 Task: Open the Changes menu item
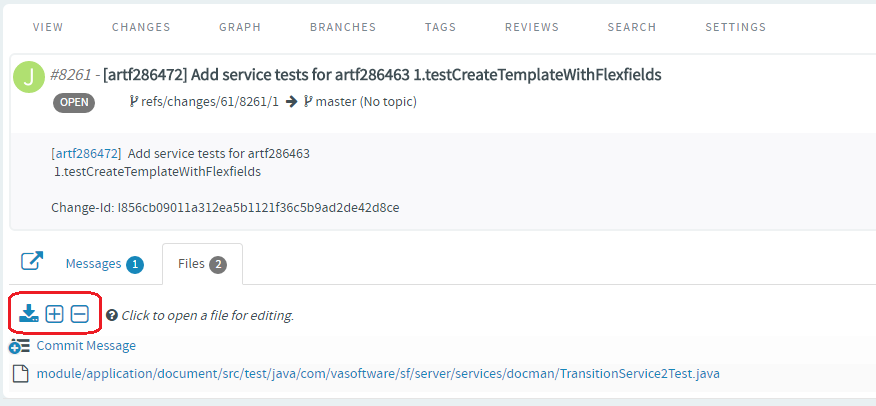click(141, 27)
